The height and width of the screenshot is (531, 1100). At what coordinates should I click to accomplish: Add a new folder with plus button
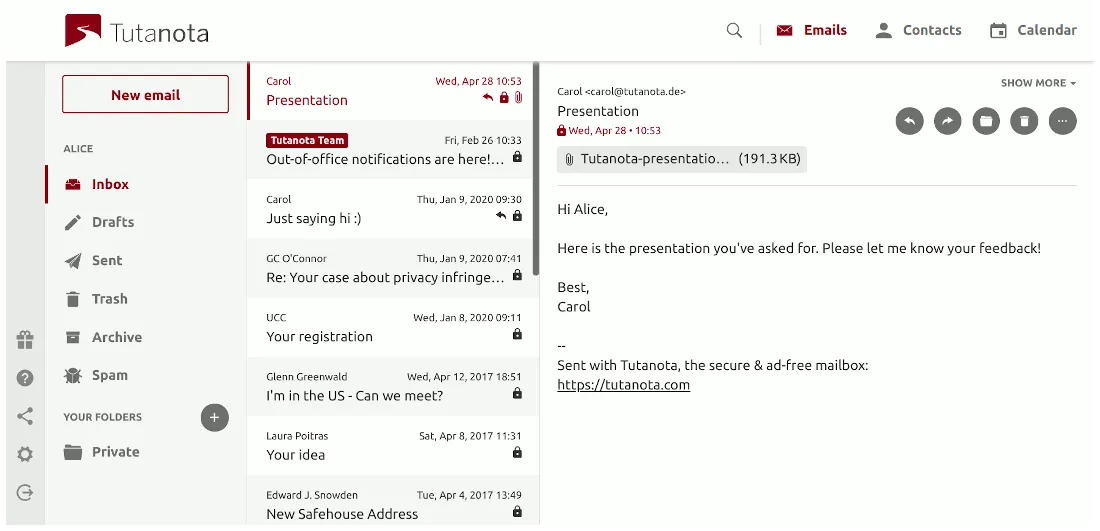(x=215, y=417)
